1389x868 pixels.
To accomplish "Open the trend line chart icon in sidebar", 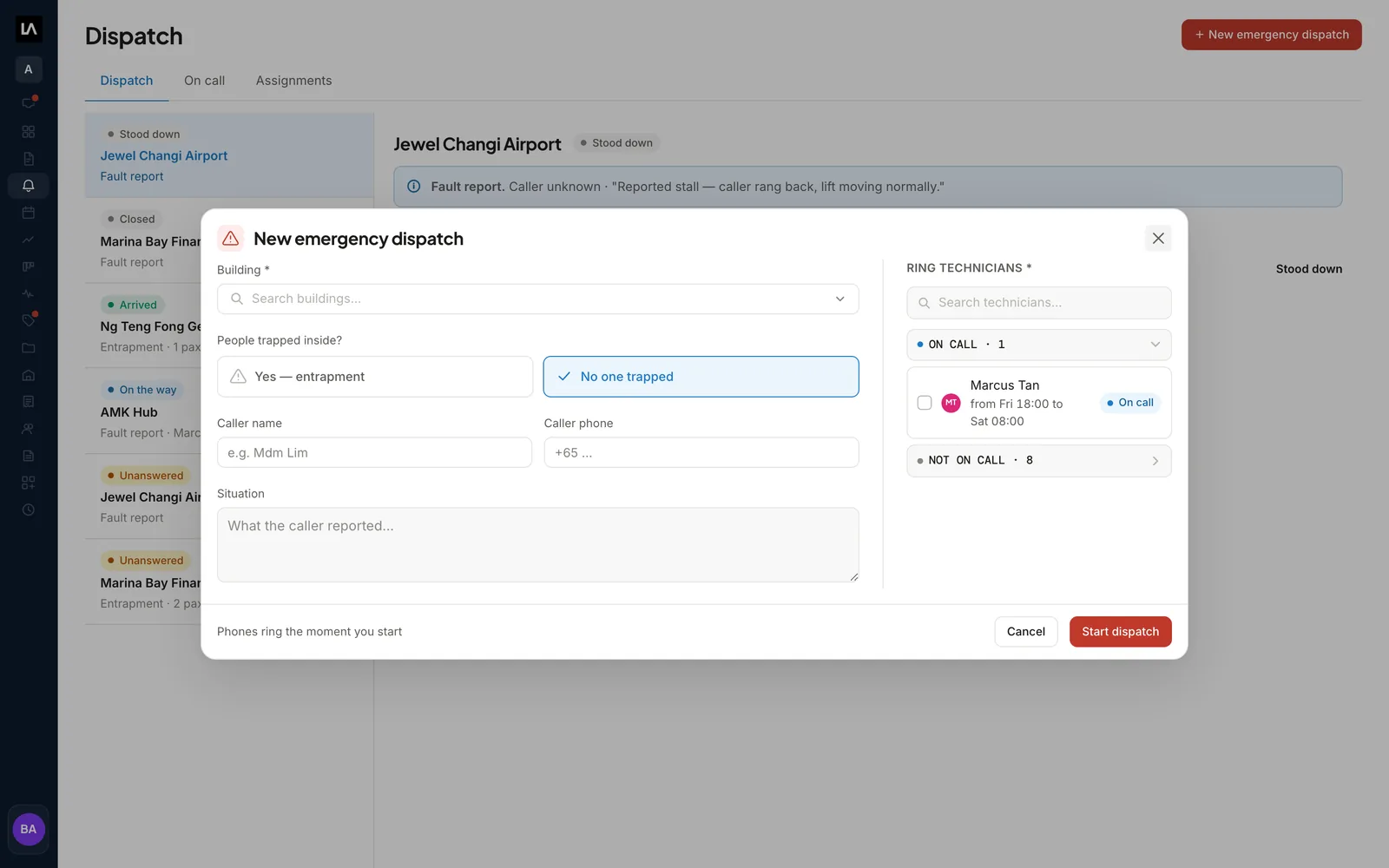I will pyautogui.click(x=29, y=240).
